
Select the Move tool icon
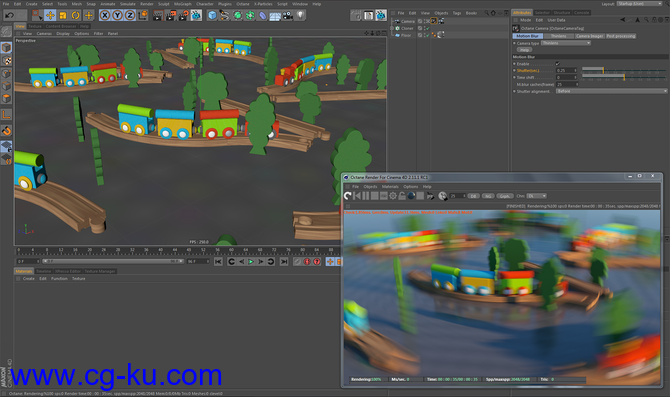tap(50, 16)
